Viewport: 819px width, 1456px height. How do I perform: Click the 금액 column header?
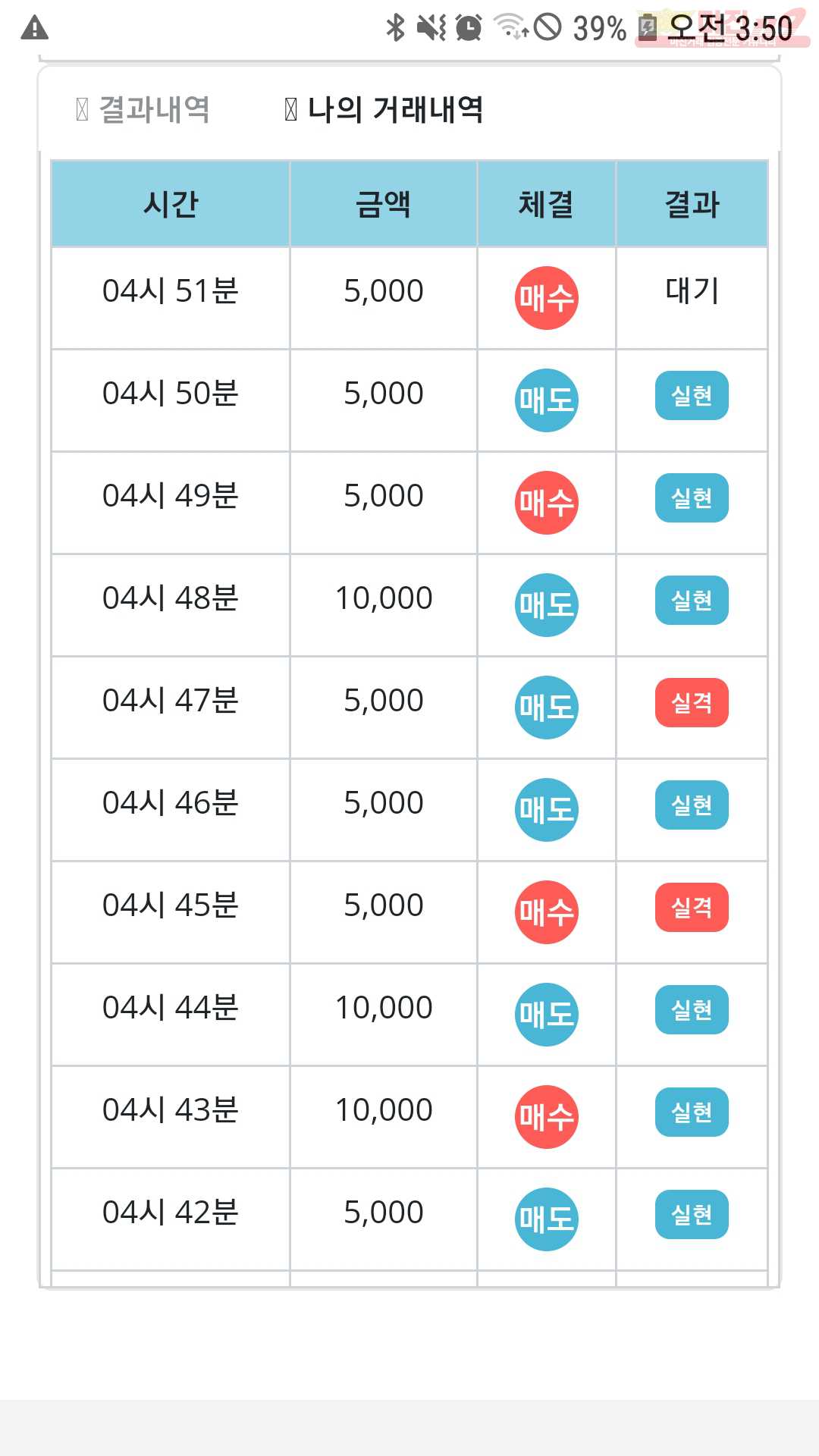pos(384,204)
